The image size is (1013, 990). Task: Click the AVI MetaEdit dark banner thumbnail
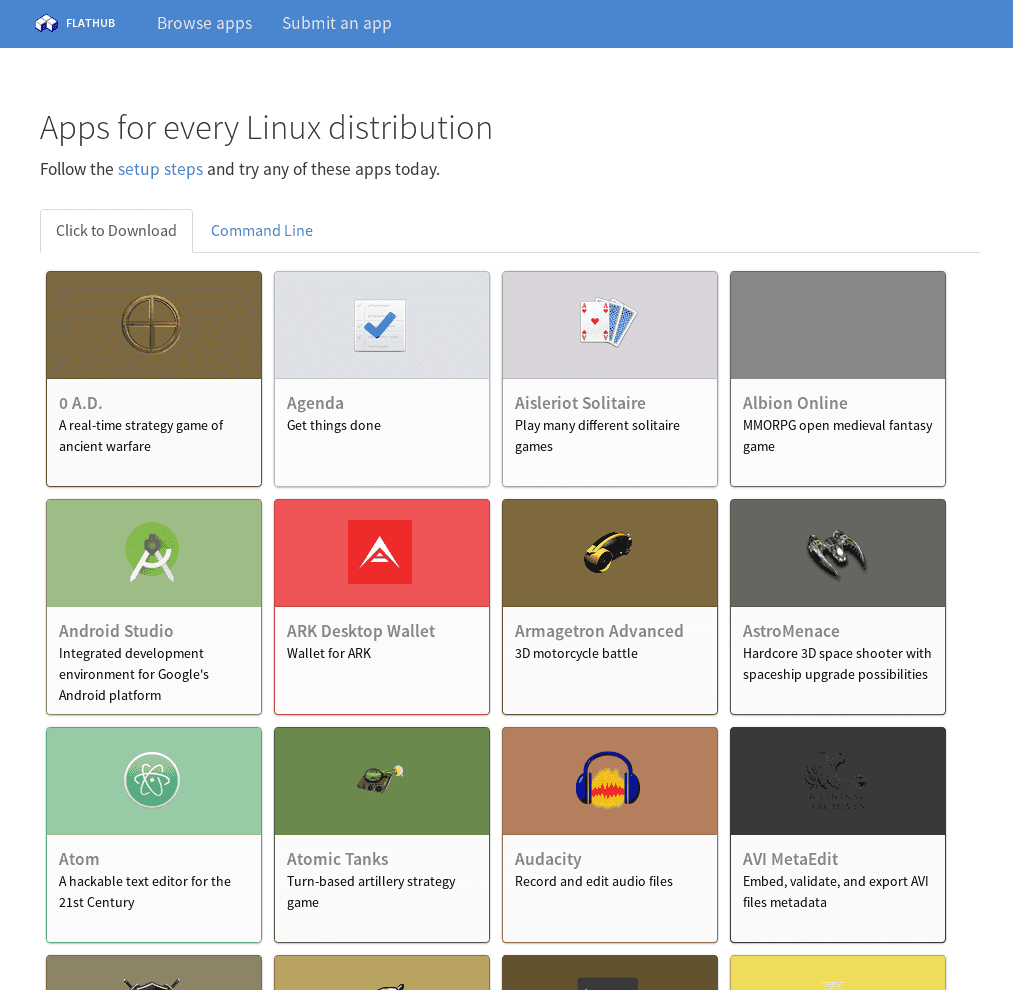tap(838, 781)
